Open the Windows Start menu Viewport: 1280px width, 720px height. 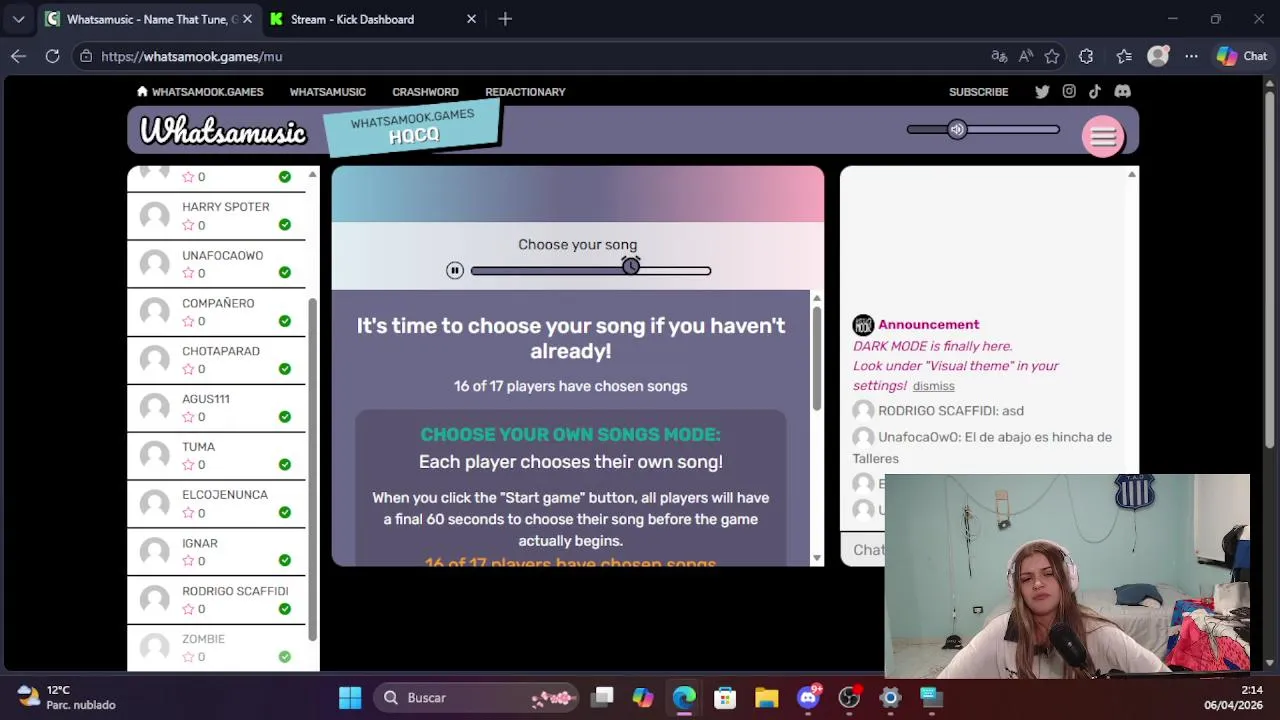pyautogui.click(x=350, y=698)
